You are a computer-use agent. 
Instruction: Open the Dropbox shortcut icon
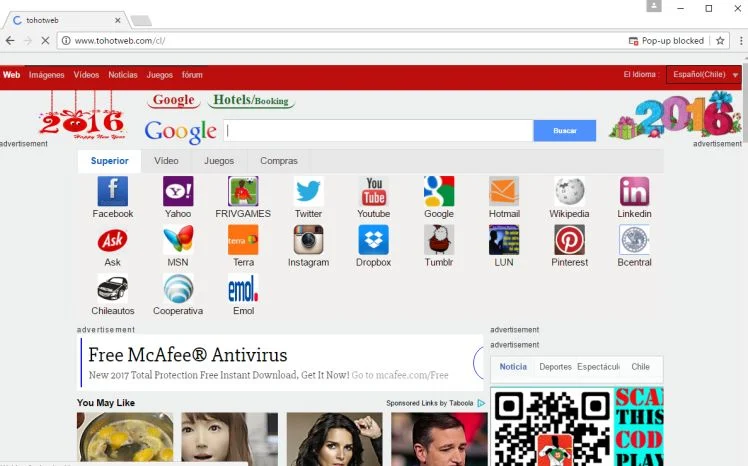click(x=374, y=240)
